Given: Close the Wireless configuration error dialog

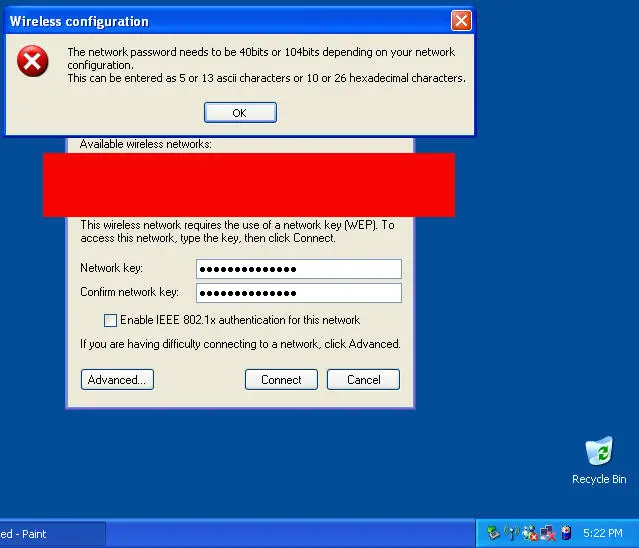Looking at the screenshot, I should [461, 20].
